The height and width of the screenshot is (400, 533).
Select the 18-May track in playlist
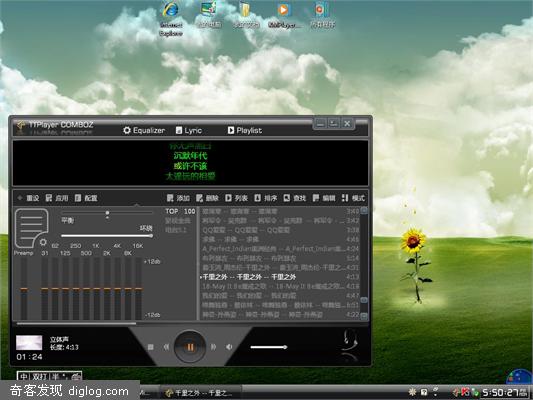tap(279, 286)
